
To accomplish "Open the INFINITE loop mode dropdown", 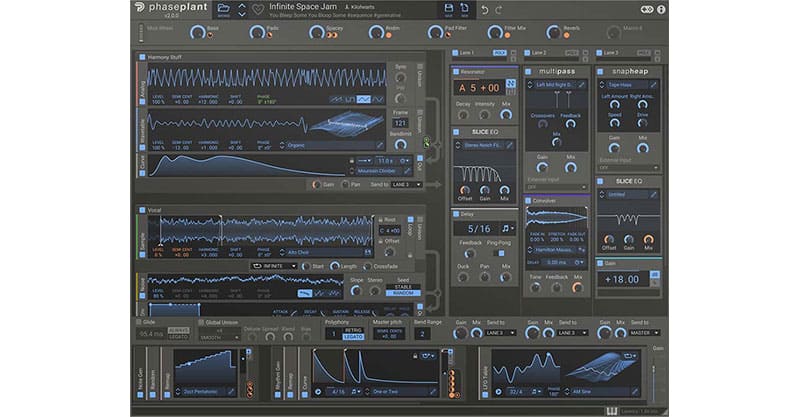I will coord(274,266).
